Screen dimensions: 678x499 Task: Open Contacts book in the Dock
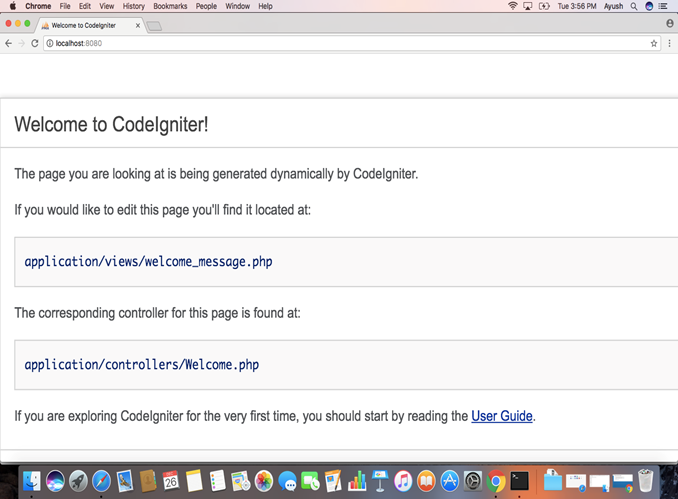click(x=148, y=481)
